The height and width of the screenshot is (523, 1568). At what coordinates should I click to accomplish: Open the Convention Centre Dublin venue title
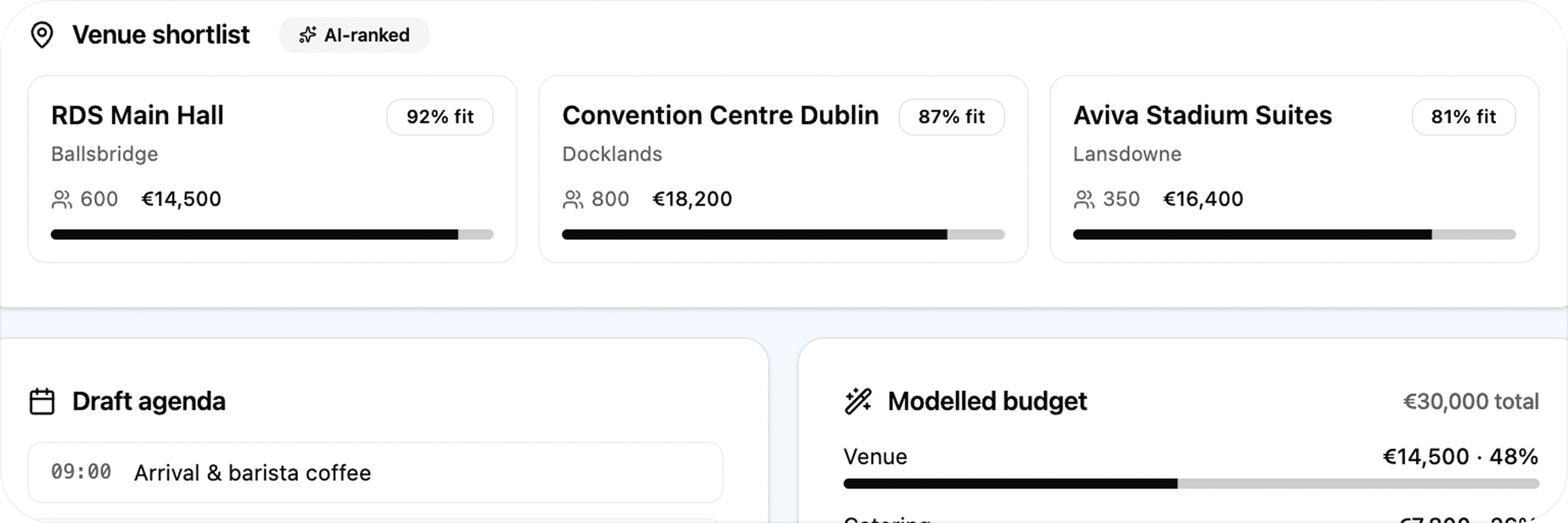[x=721, y=116]
